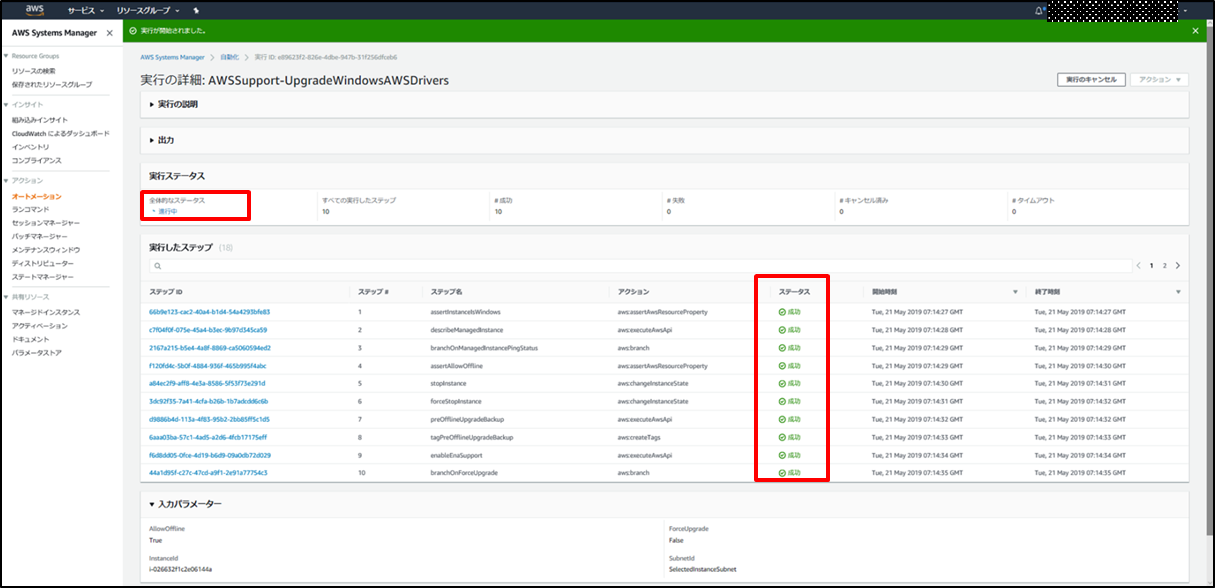Click the 実行のキャンセル button
1215x588 pixels.
pyautogui.click(x=1092, y=79)
